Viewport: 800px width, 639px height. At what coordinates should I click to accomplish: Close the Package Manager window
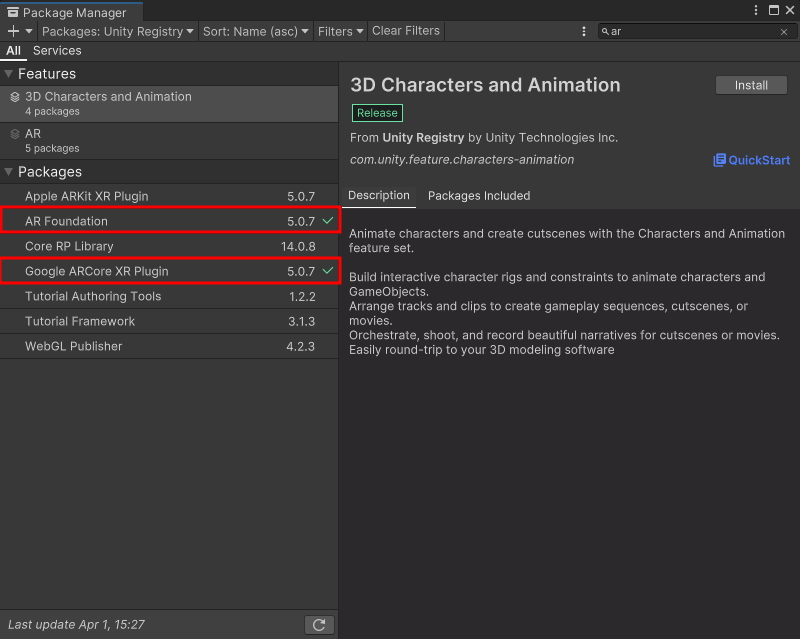point(790,11)
